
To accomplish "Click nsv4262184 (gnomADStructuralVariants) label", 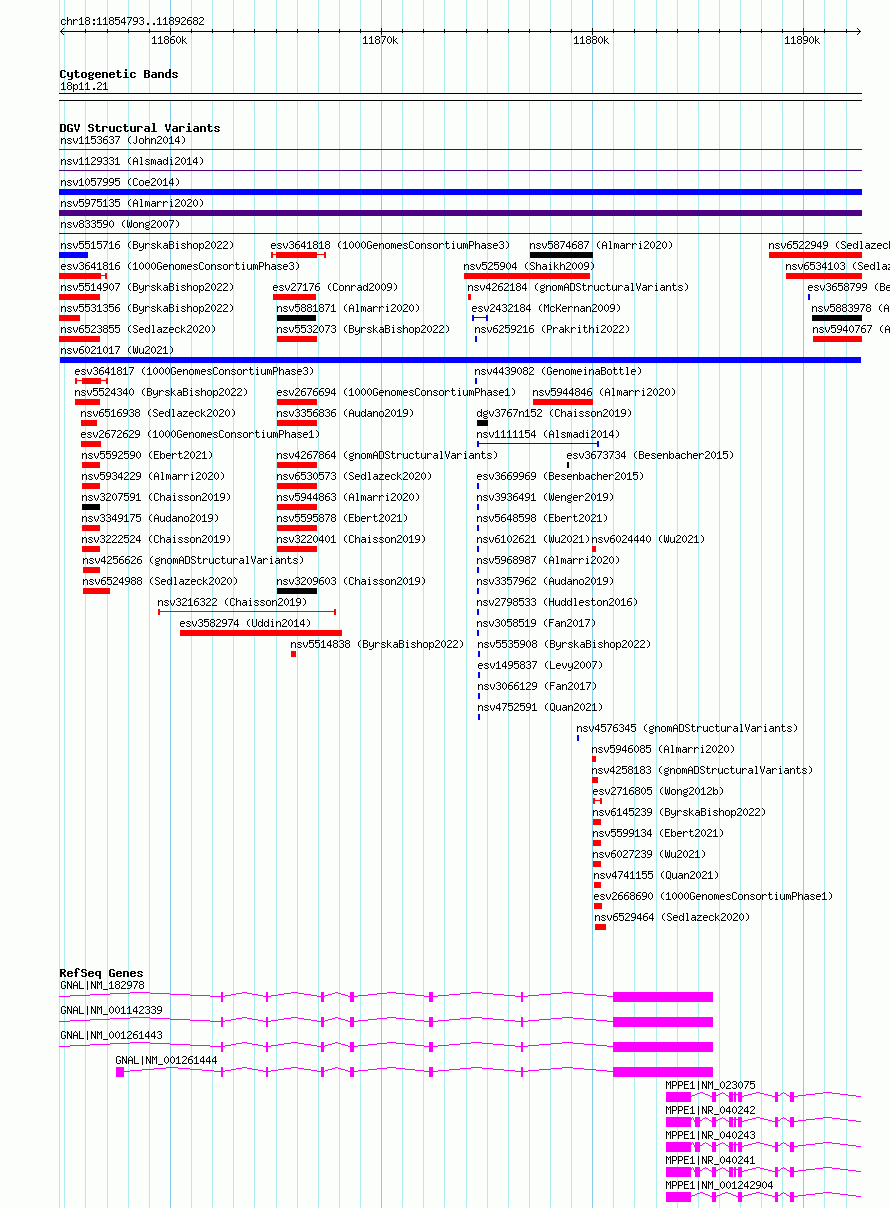I will coord(578,287).
